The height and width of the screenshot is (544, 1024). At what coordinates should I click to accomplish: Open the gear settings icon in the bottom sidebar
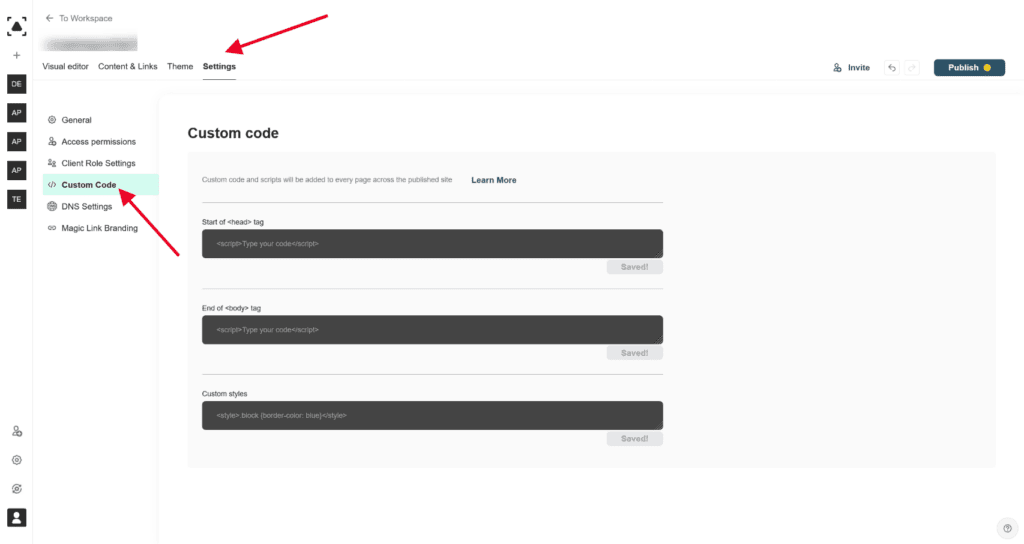pyautogui.click(x=17, y=460)
